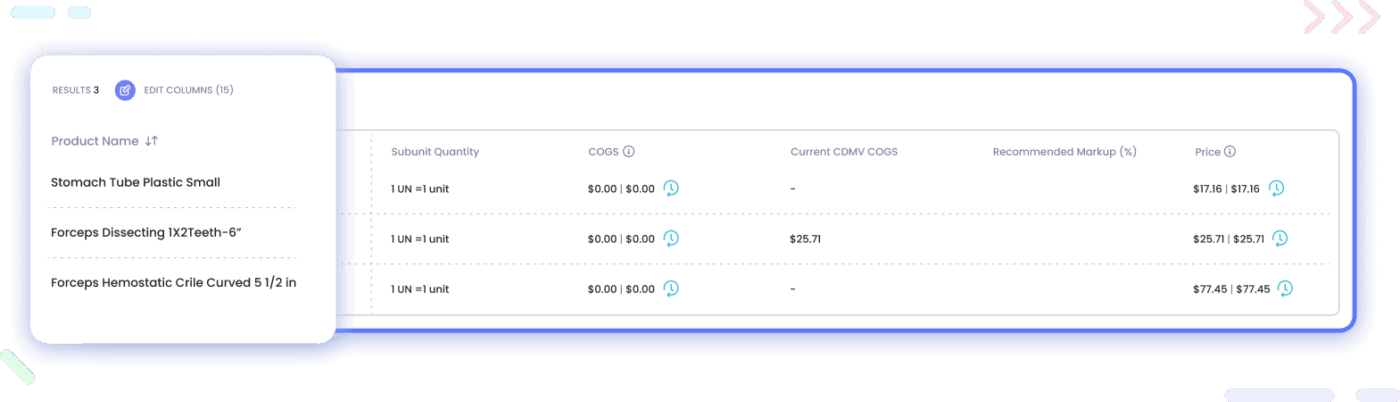View COGS history for Stomach Tube row

pos(671,188)
